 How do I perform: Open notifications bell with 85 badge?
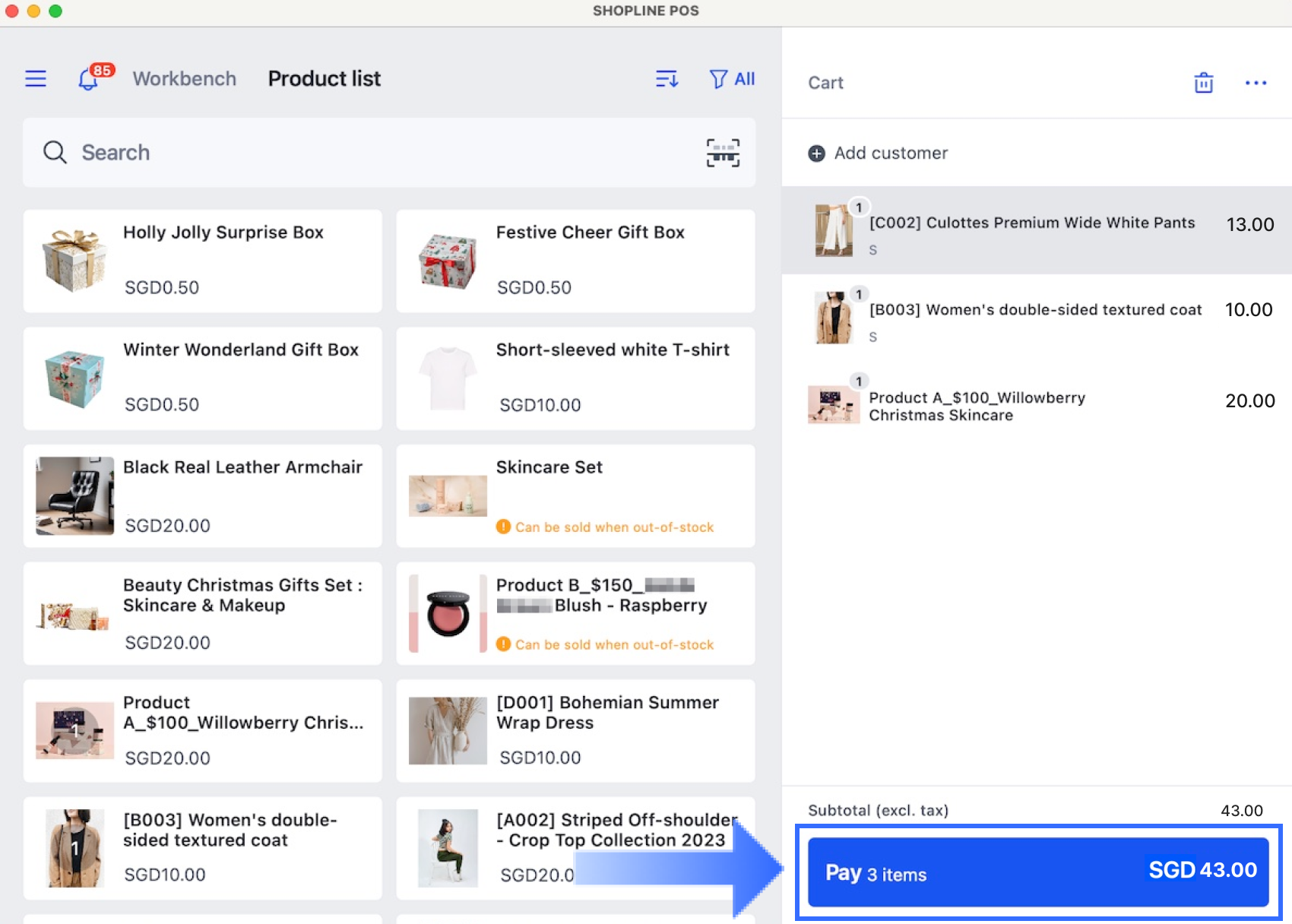coord(94,77)
